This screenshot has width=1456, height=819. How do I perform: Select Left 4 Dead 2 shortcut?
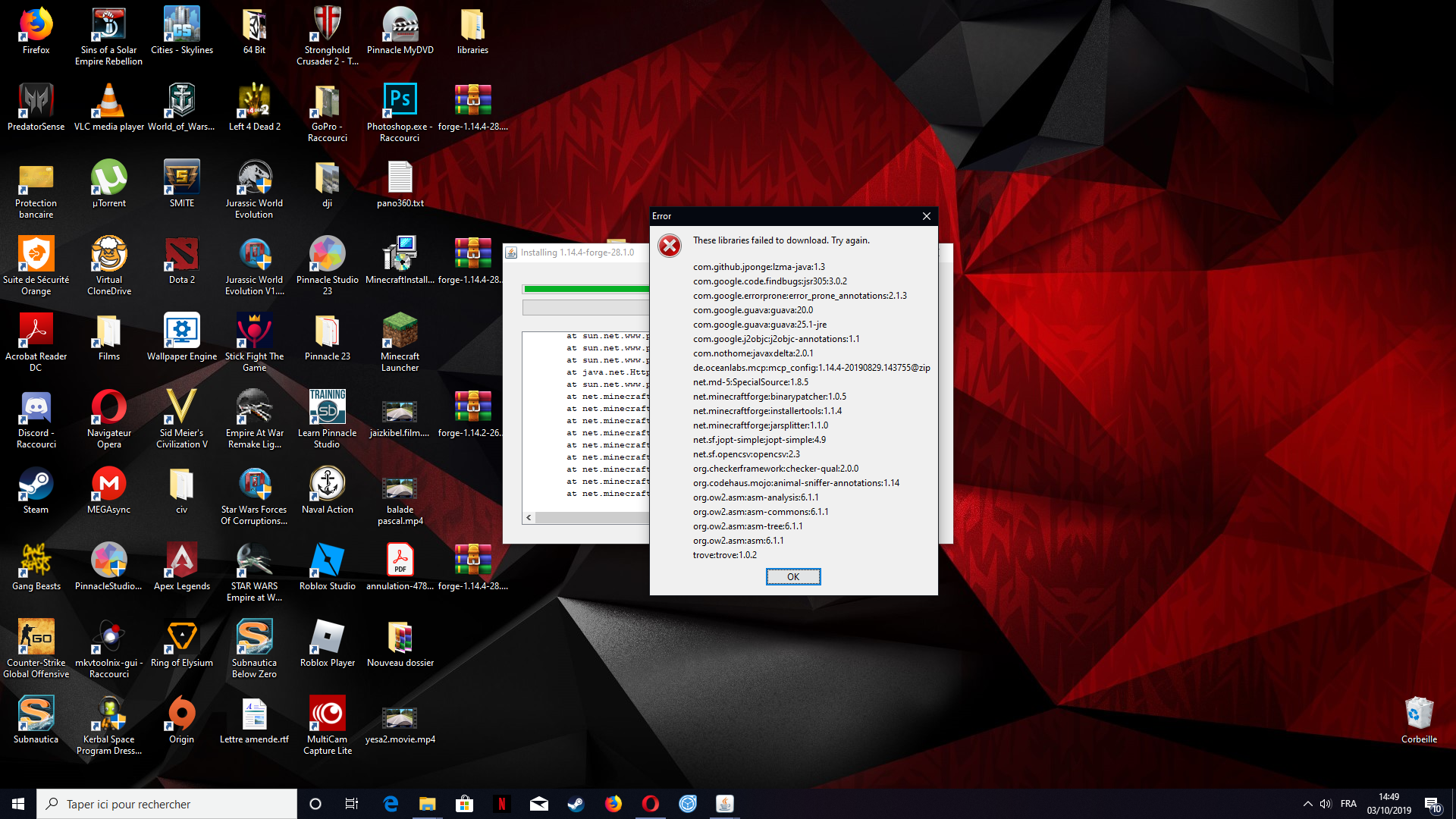click(x=254, y=108)
